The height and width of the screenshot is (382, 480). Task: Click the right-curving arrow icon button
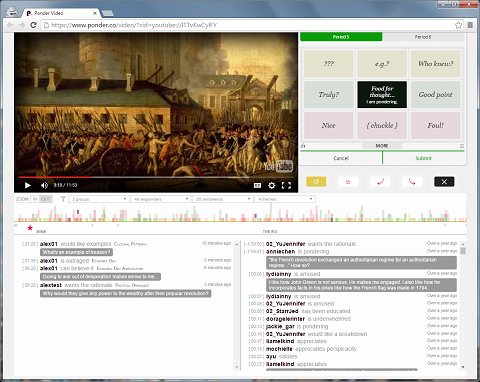412,182
